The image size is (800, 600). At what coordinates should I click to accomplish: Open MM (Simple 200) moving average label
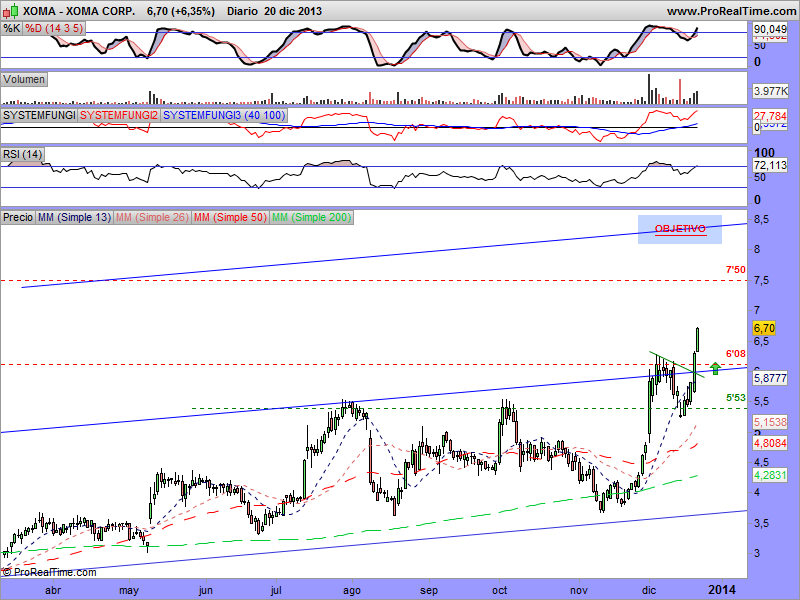pos(311,217)
